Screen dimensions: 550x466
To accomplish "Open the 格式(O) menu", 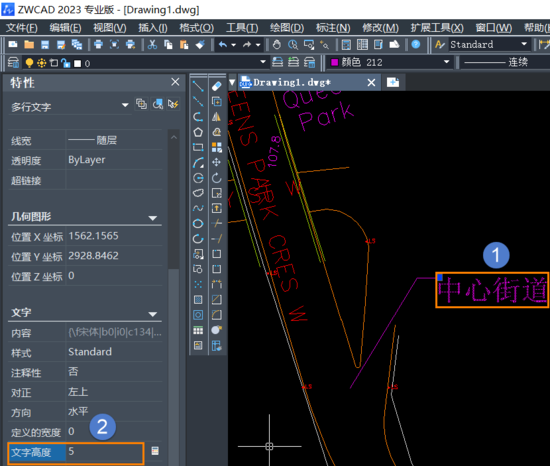I will click(196, 27).
